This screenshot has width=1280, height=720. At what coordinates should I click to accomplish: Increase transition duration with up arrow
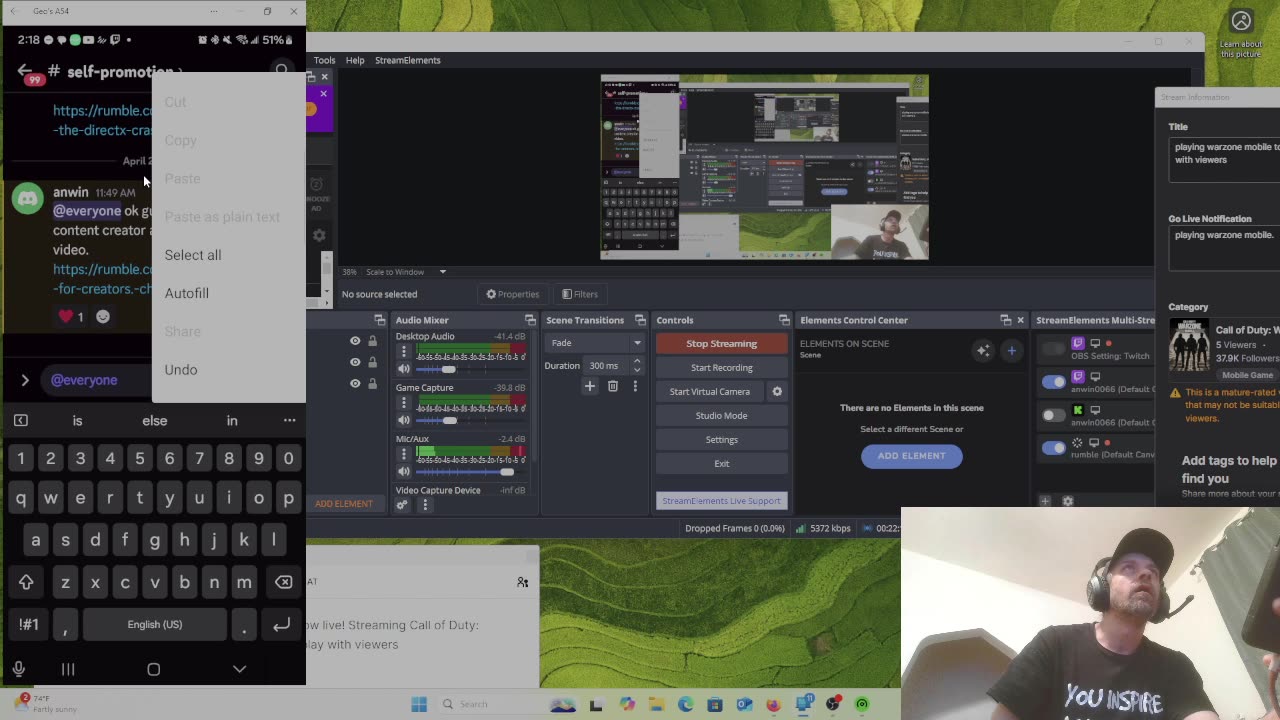(637, 361)
